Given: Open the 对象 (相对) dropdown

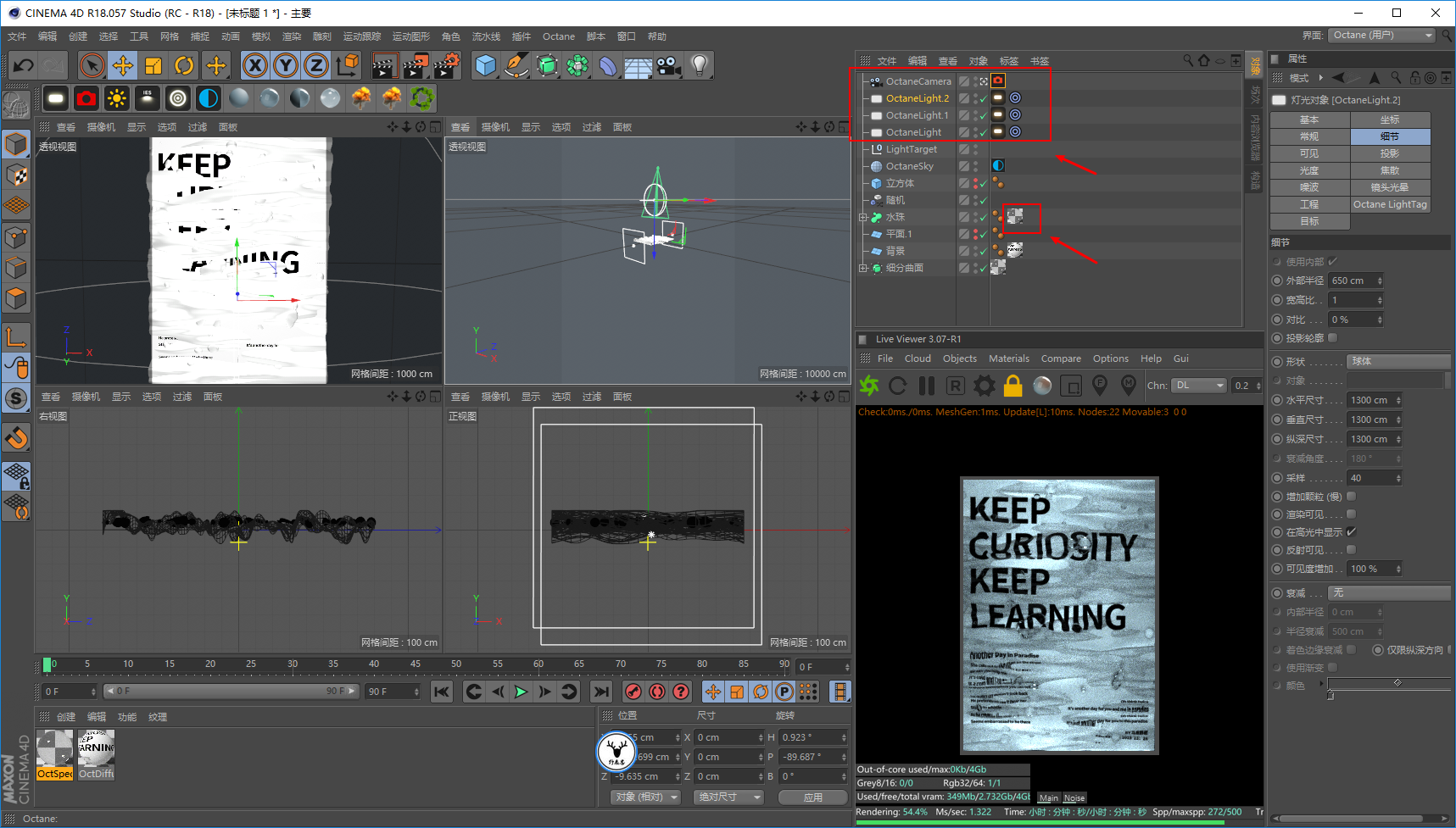Looking at the screenshot, I should 645,797.
